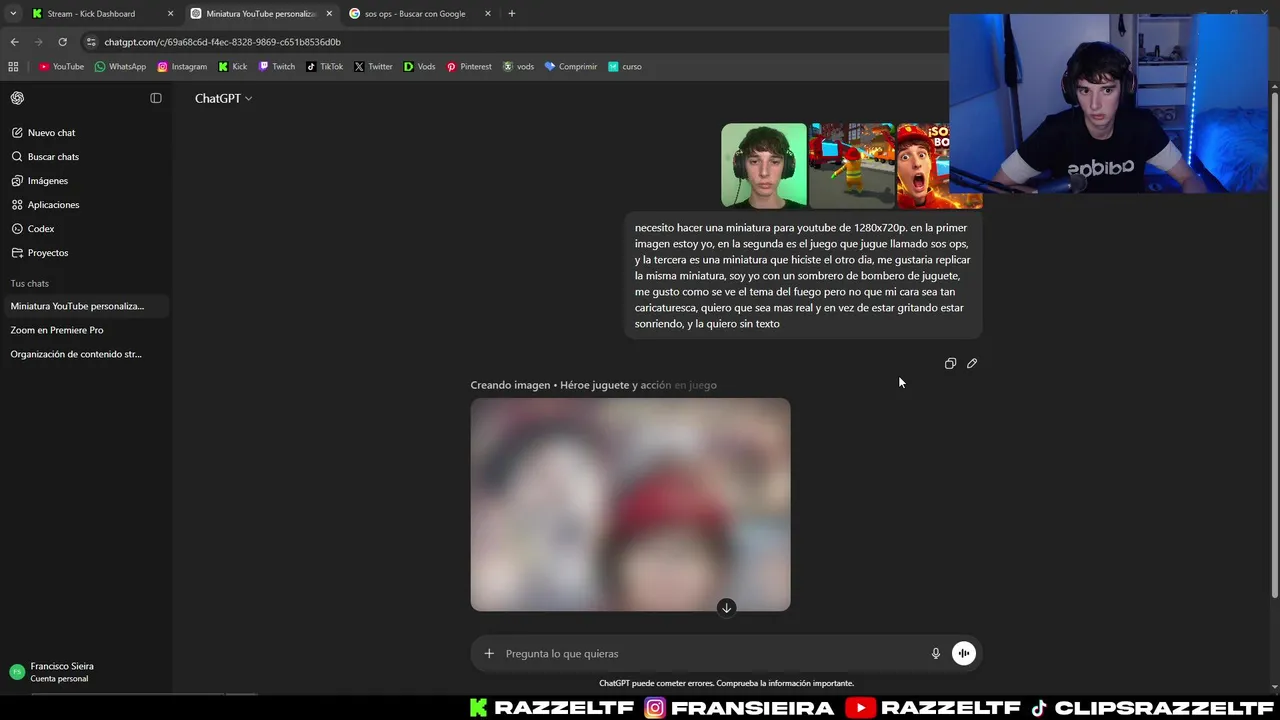Viewport: 1280px width, 720px height.
Task: Open the browser apps grid icon
Action: coord(13,66)
